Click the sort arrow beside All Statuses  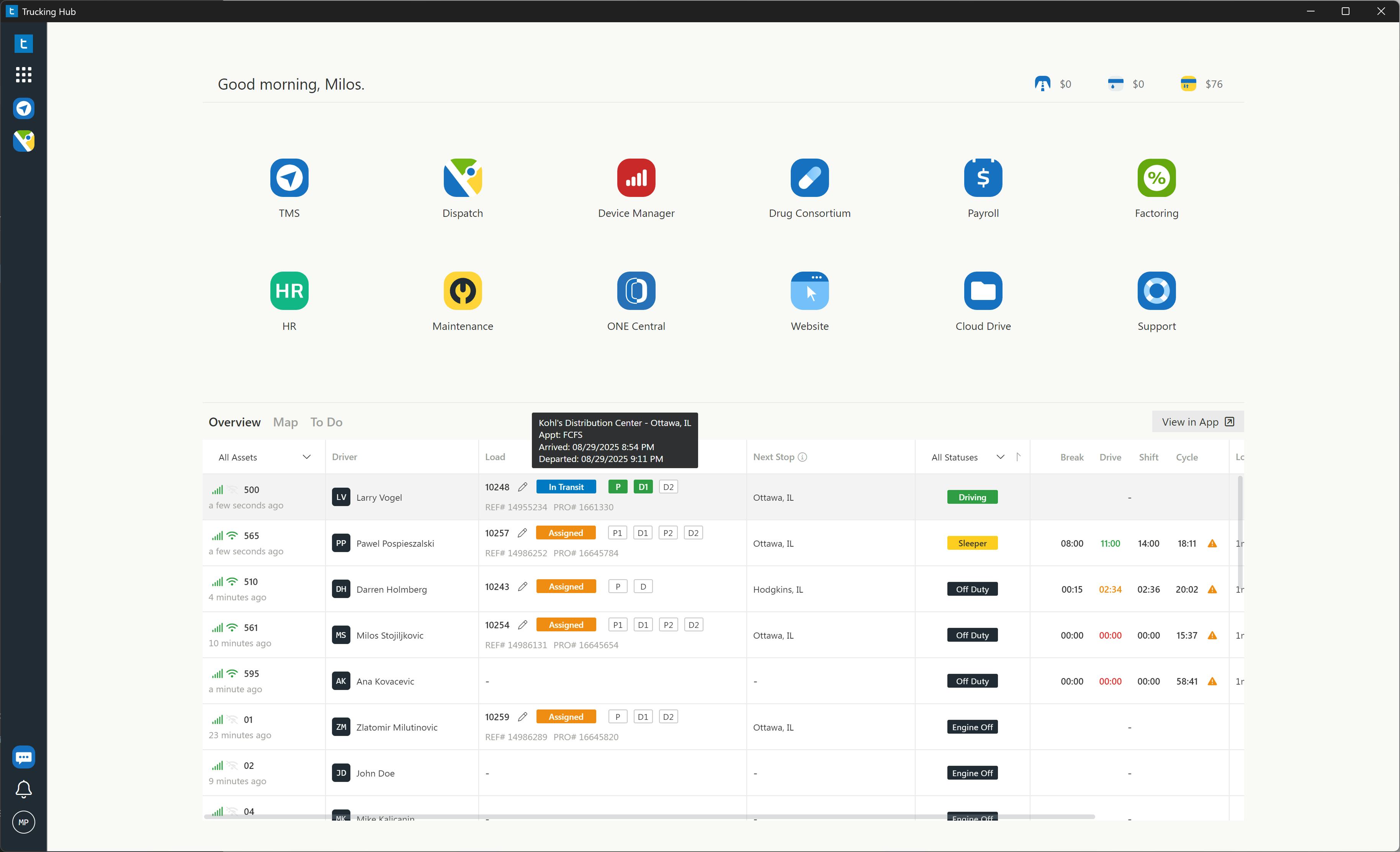point(1019,457)
